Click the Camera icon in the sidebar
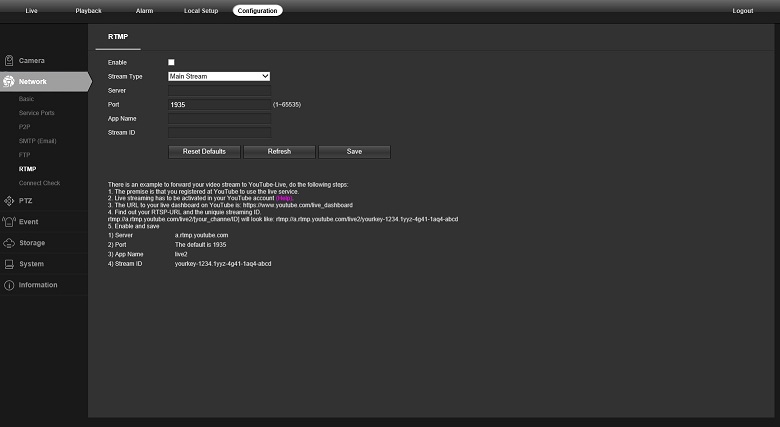The width and height of the screenshot is (780, 427). pyautogui.click(x=9, y=61)
